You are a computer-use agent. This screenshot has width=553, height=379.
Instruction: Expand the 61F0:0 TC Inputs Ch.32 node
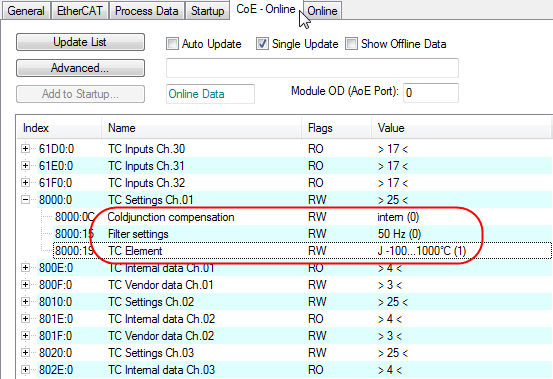pyautogui.click(x=25, y=183)
